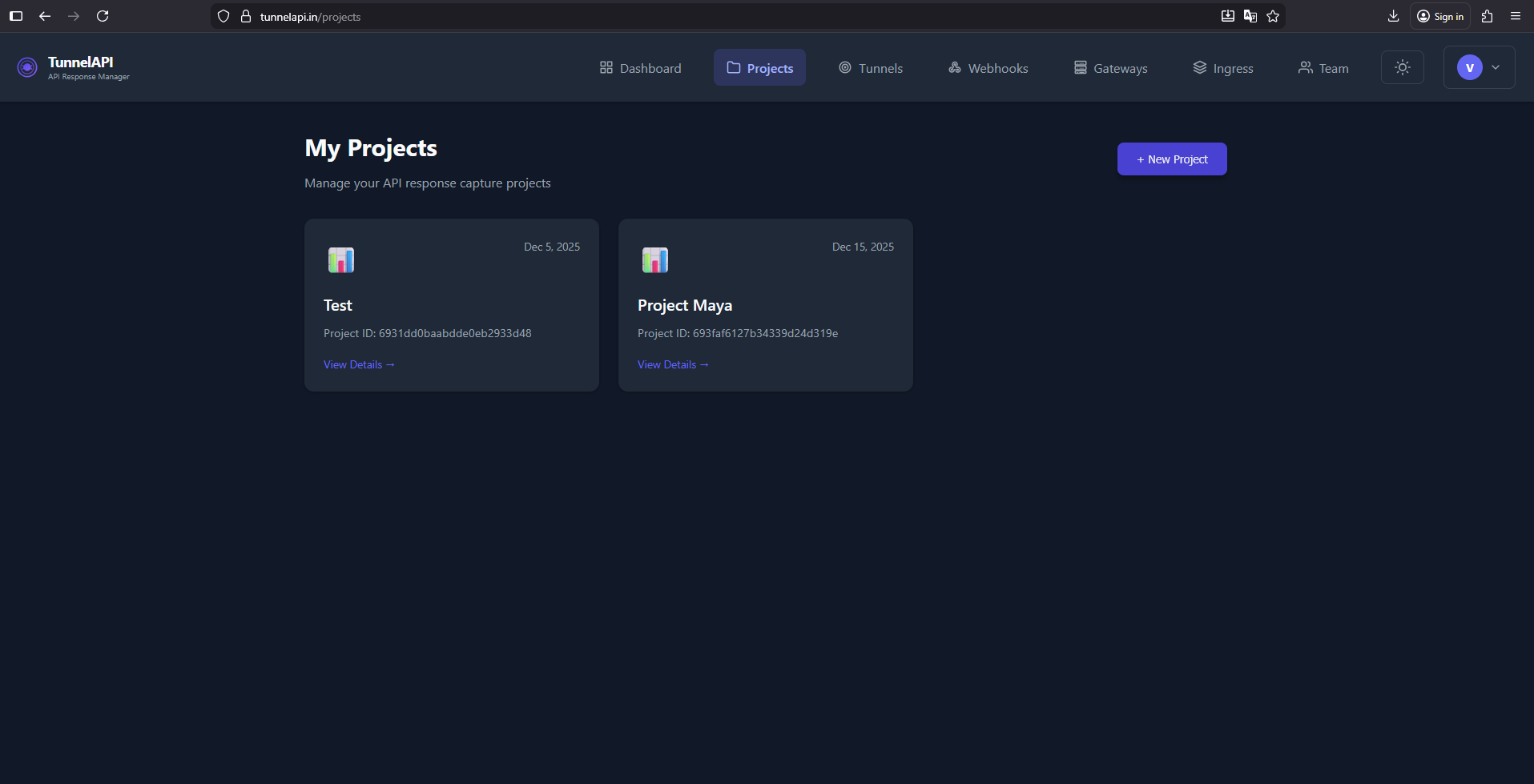The width and height of the screenshot is (1534, 784).
Task: Create a project with New Project button
Action: click(1172, 159)
